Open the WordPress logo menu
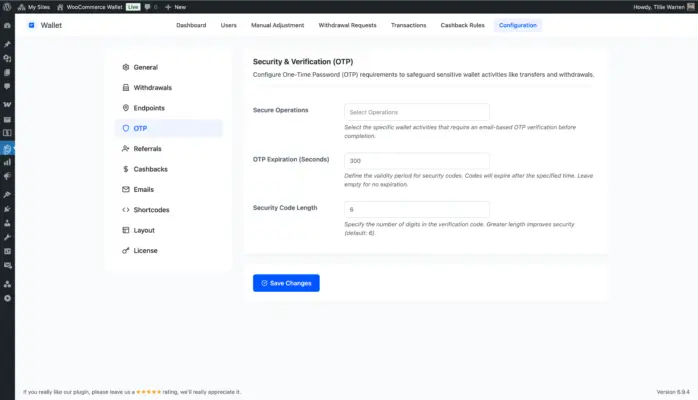Image resolution: width=698 pixels, height=400 pixels. click(7, 7)
